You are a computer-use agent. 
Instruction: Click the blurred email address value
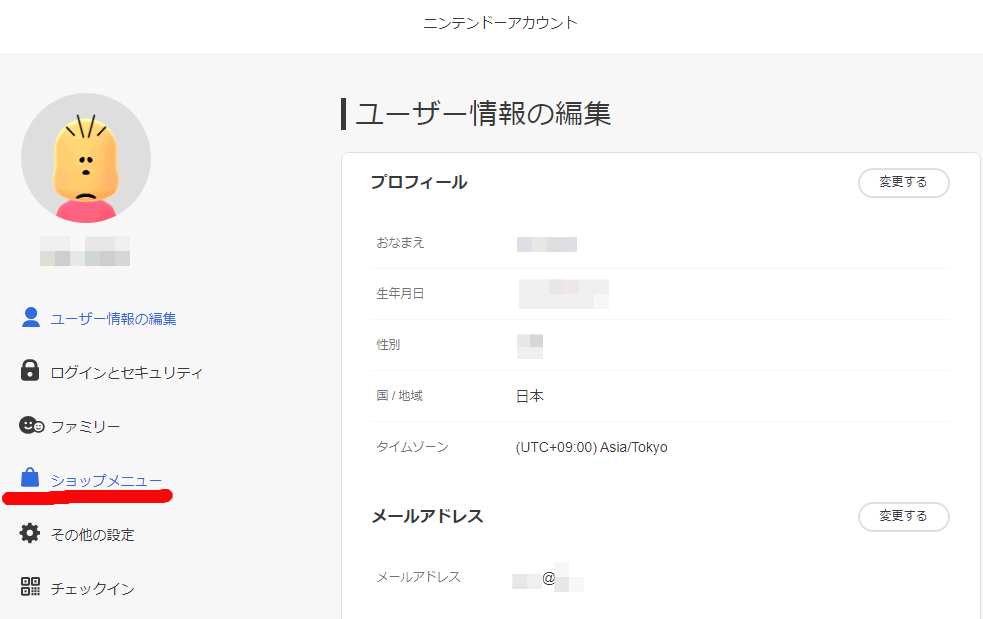(548, 578)
